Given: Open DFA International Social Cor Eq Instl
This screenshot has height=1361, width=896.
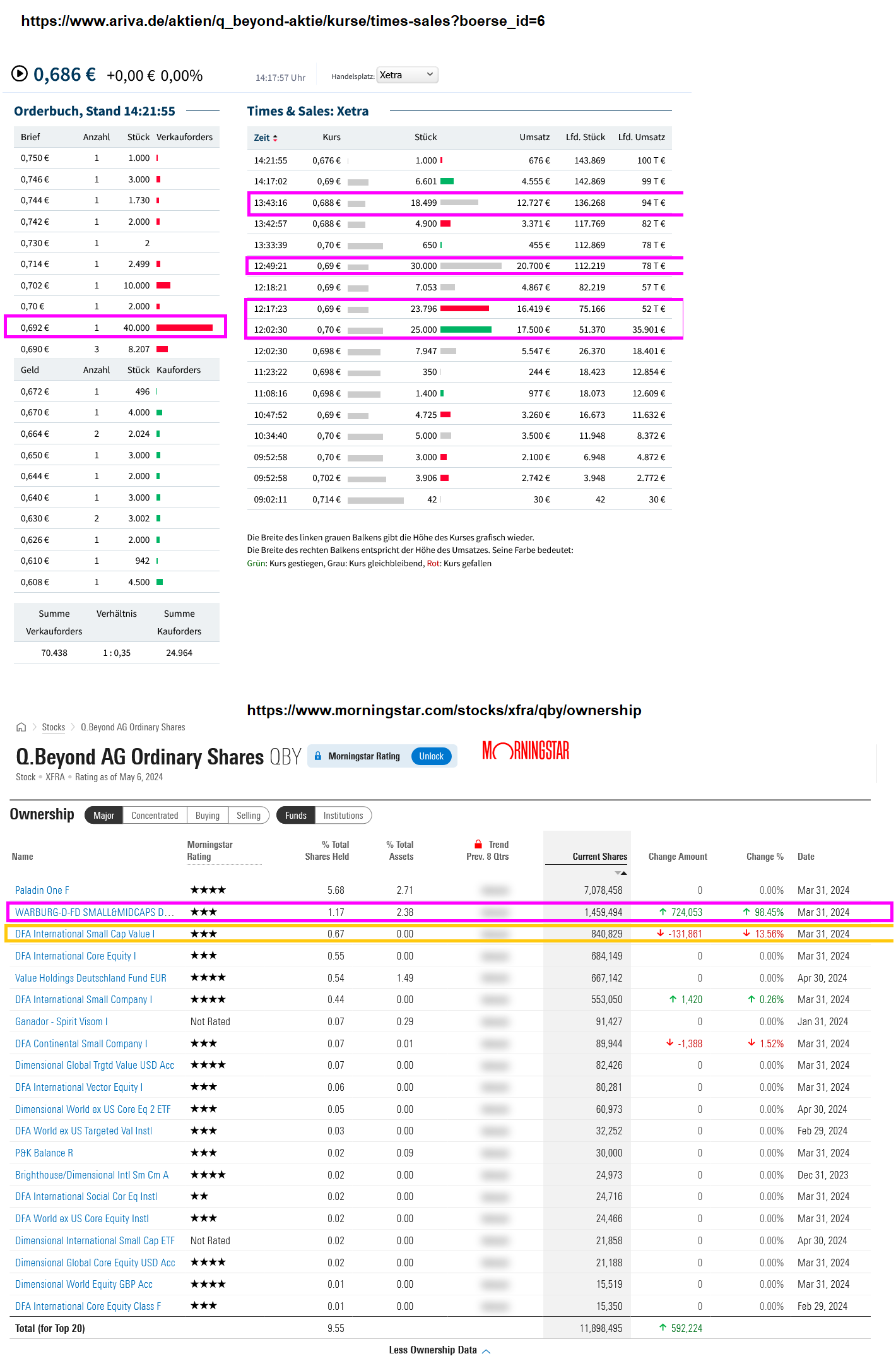Looking at the screenshot, I should coord(86,1197).
